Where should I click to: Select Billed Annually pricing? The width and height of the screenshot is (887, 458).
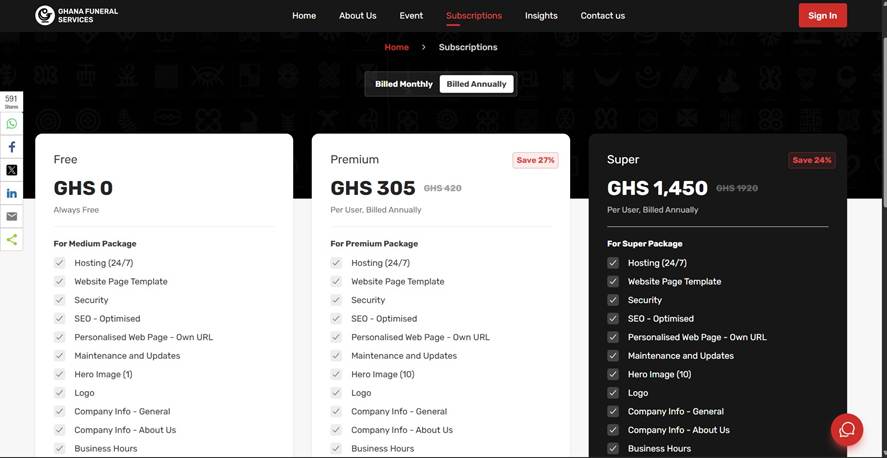476,84
